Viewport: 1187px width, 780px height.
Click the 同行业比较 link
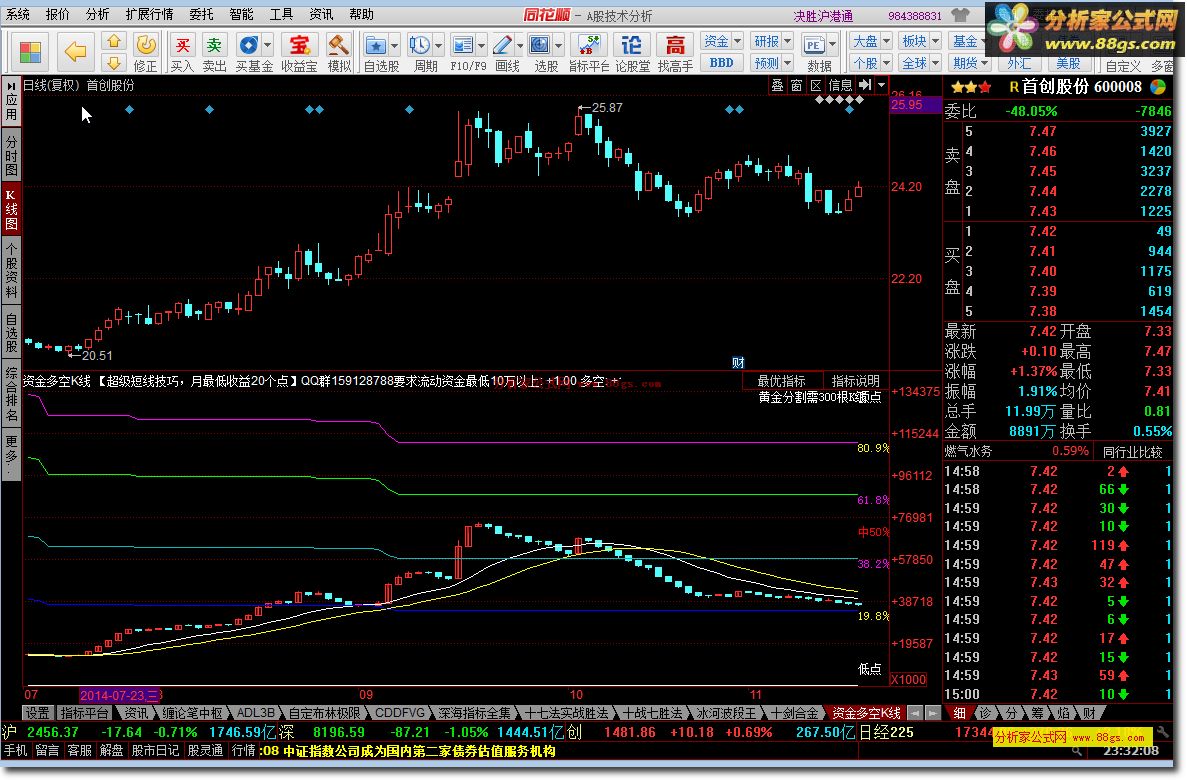point(1132,452)
